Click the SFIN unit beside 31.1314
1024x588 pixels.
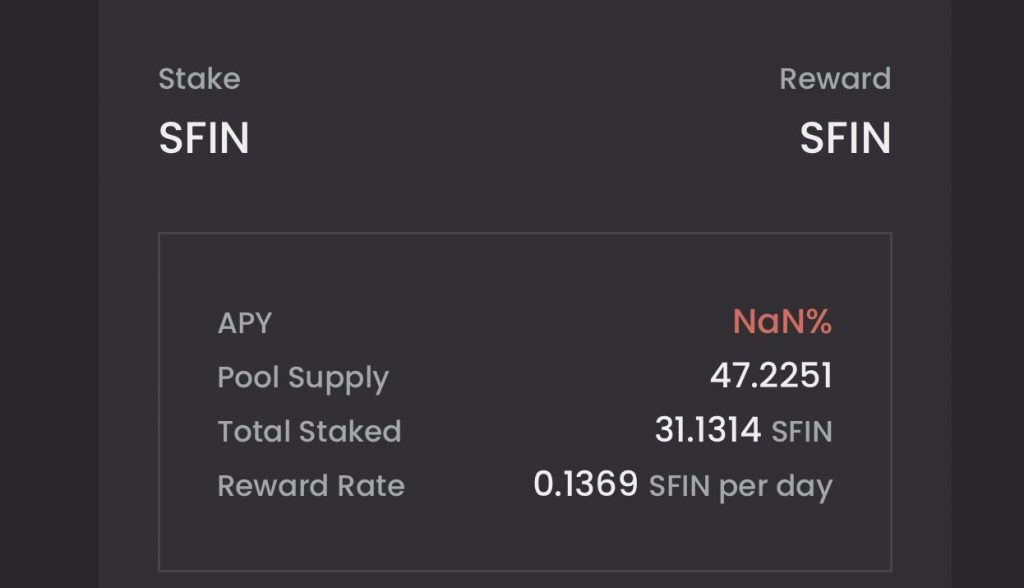tap(802, 432)
